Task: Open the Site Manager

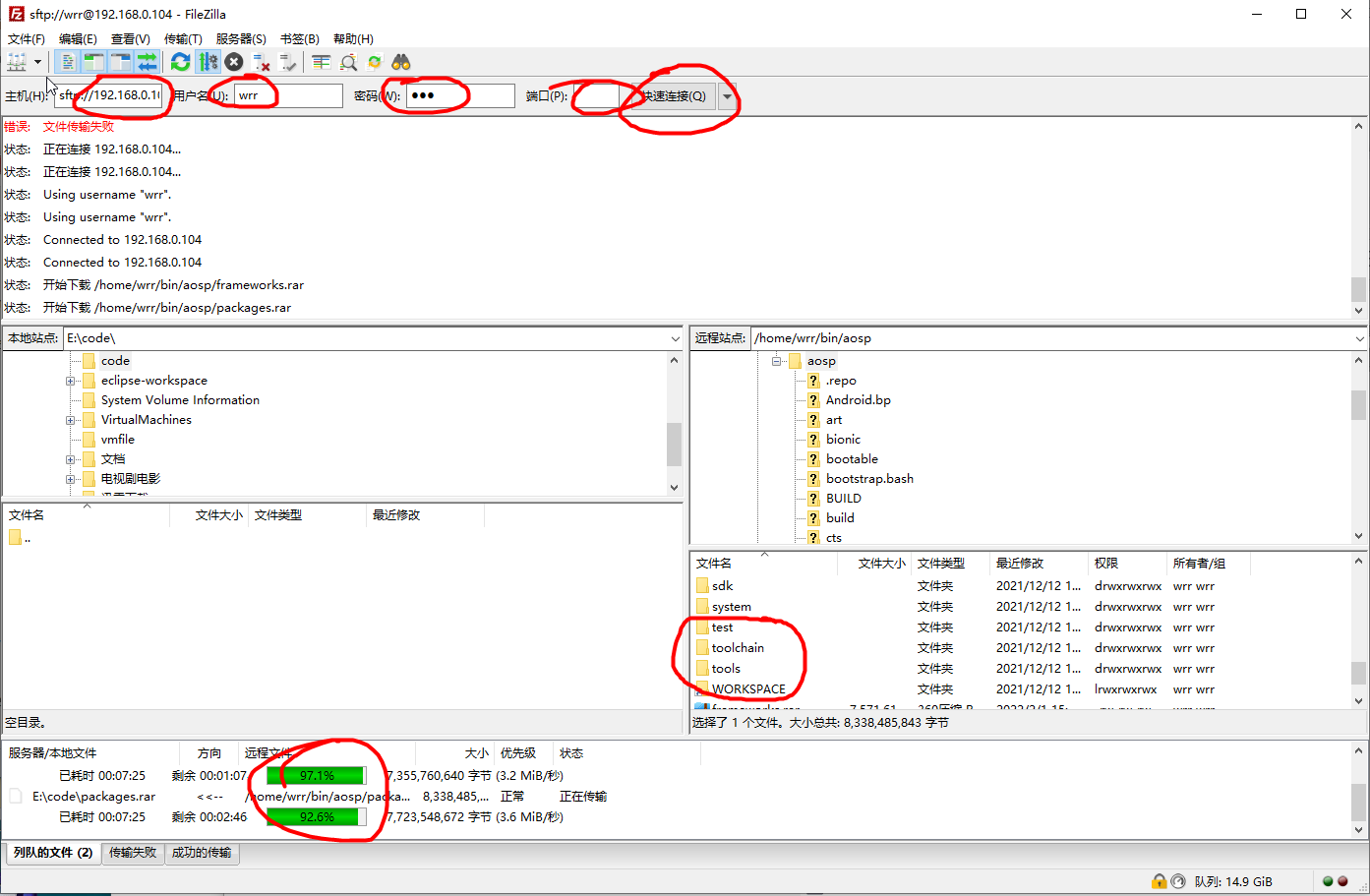Action: [x=17, y=61]
